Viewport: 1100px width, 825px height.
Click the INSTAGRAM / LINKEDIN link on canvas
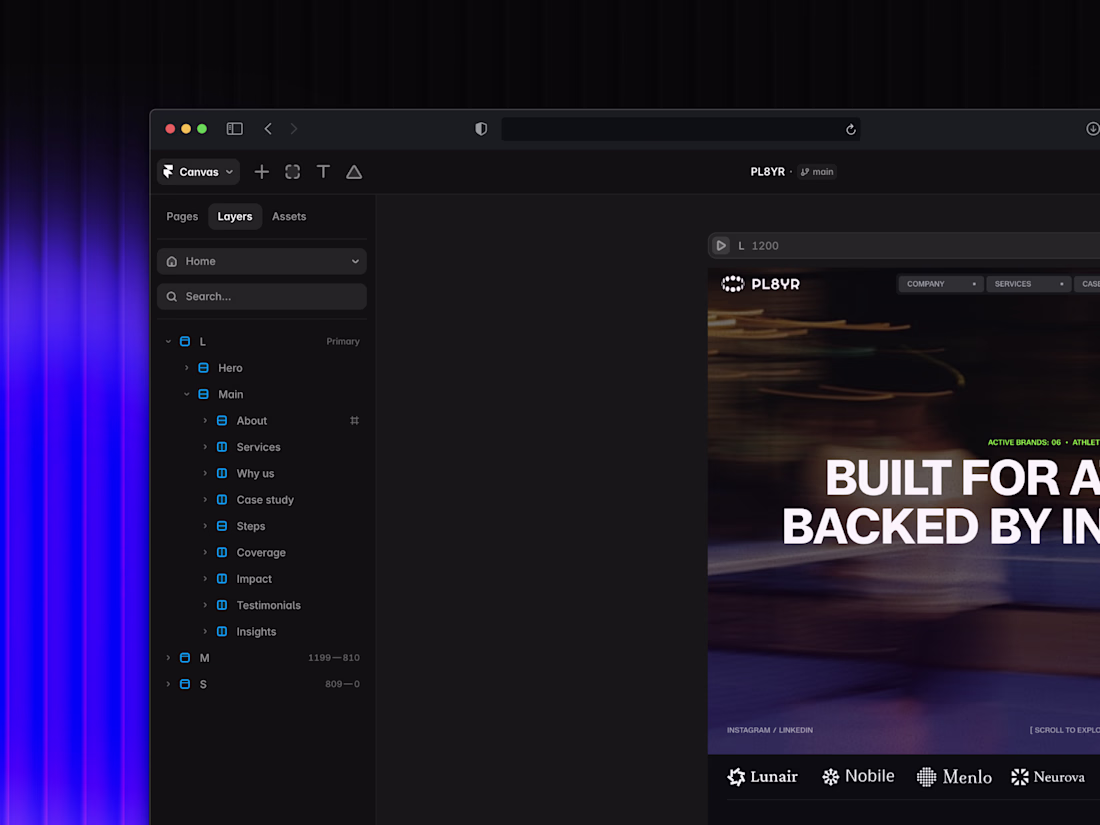click(x=770, y=730)
